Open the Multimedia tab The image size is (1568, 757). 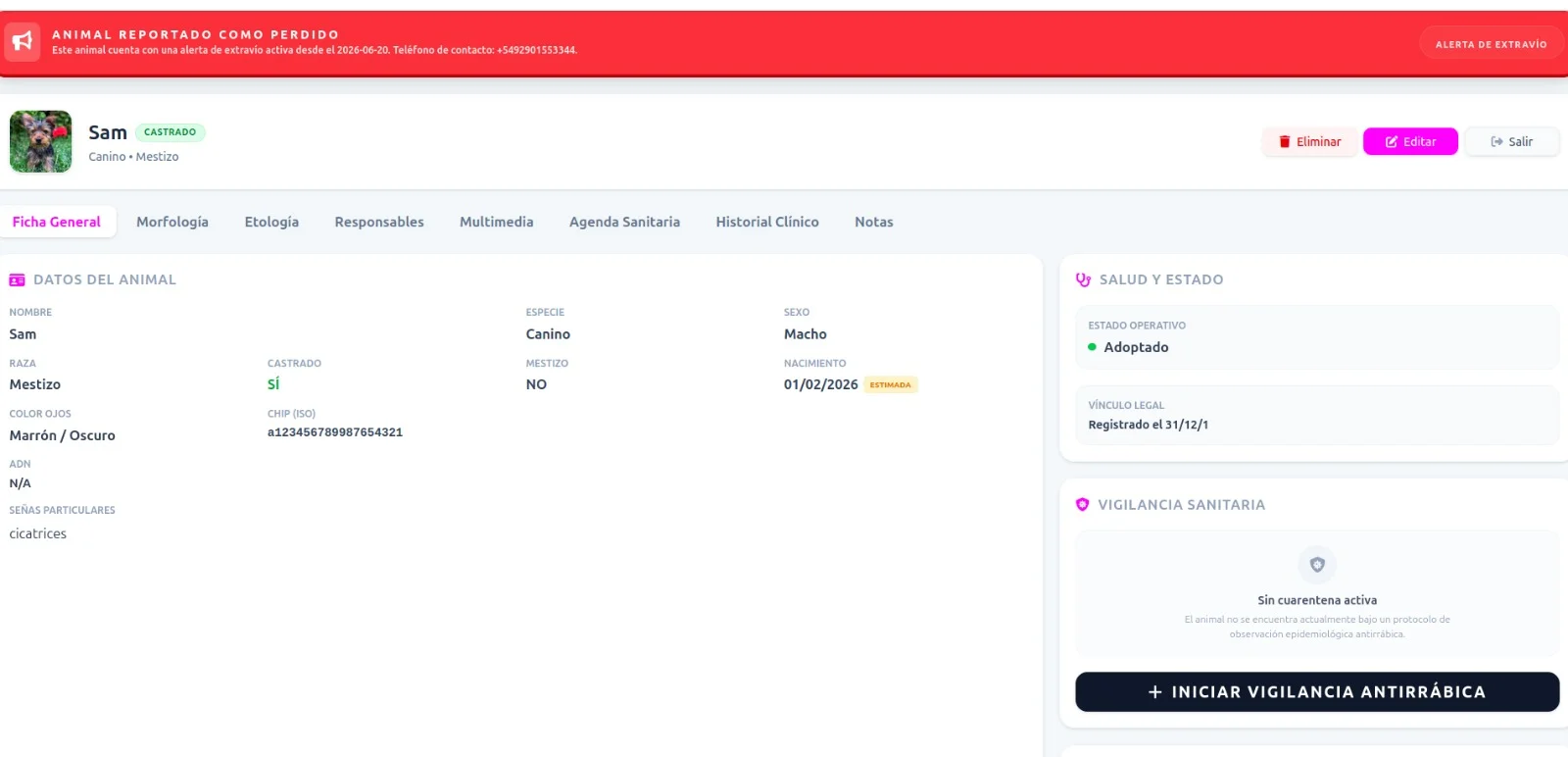497,222
